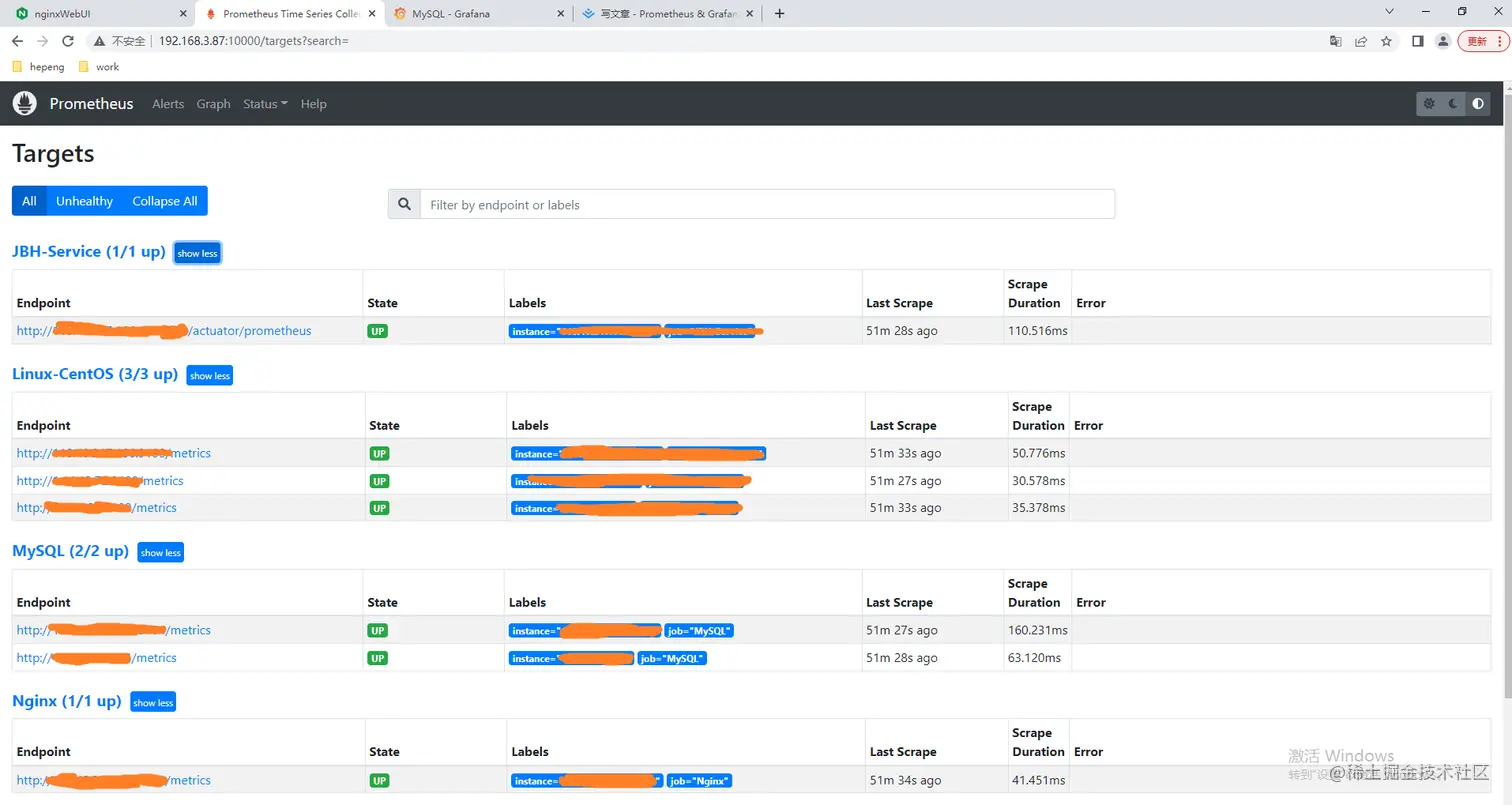Open the MySQL (2/2 up) heading link

[70, 551]
